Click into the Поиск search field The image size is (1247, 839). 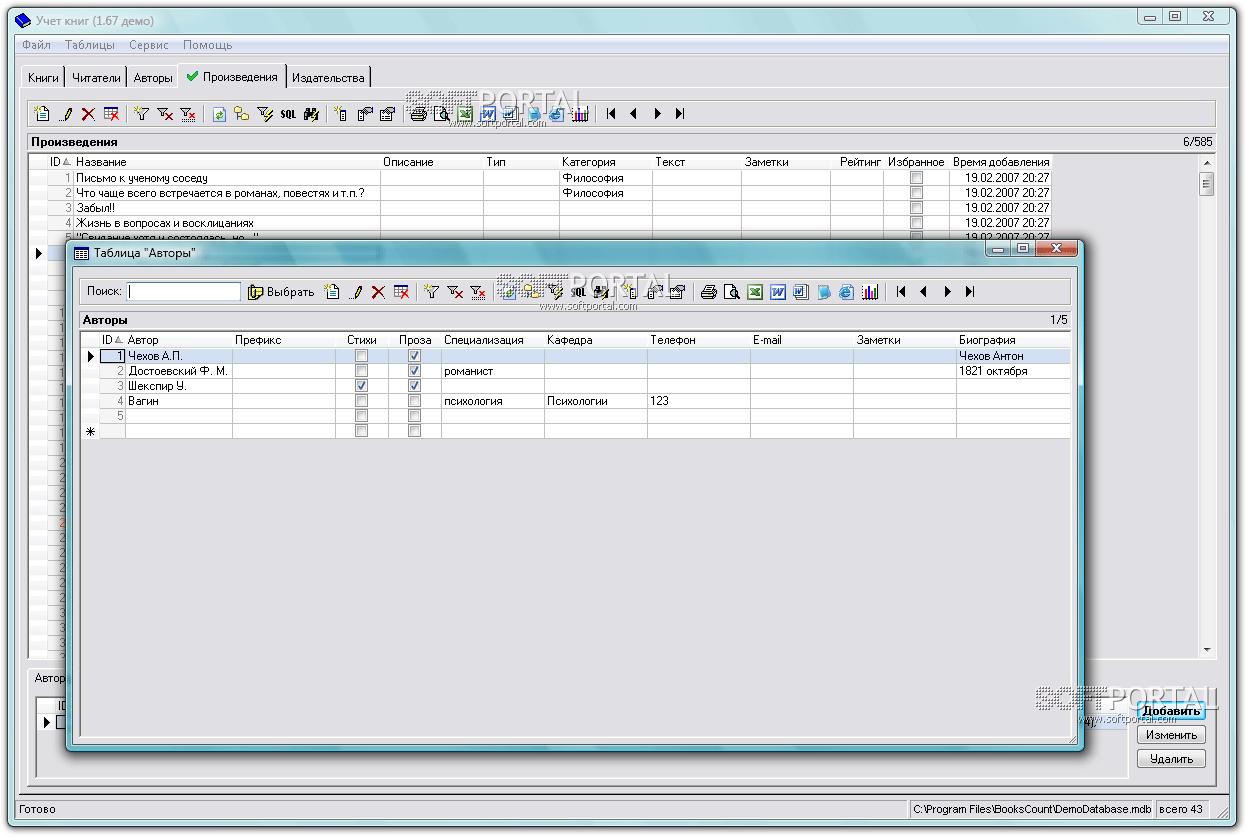tap(184, 292)
